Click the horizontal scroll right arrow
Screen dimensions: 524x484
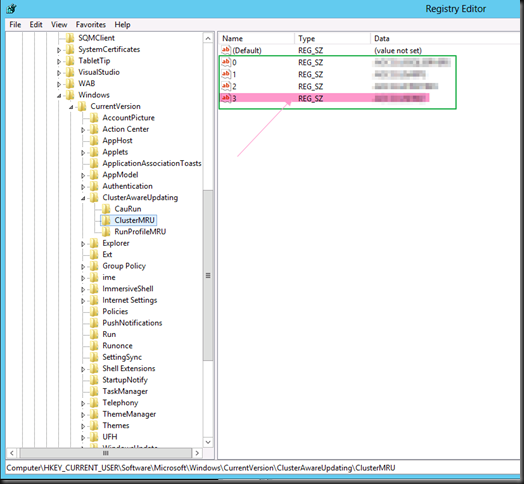point(197,453)
